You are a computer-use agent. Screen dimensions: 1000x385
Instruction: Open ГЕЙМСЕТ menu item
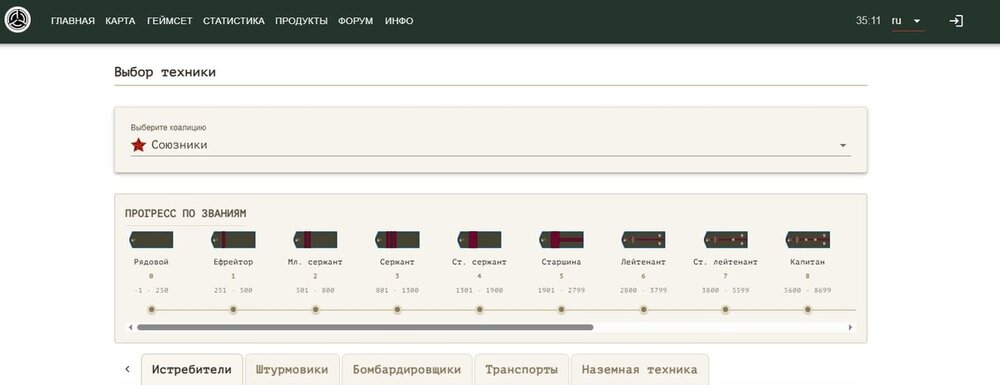[170, 21]
